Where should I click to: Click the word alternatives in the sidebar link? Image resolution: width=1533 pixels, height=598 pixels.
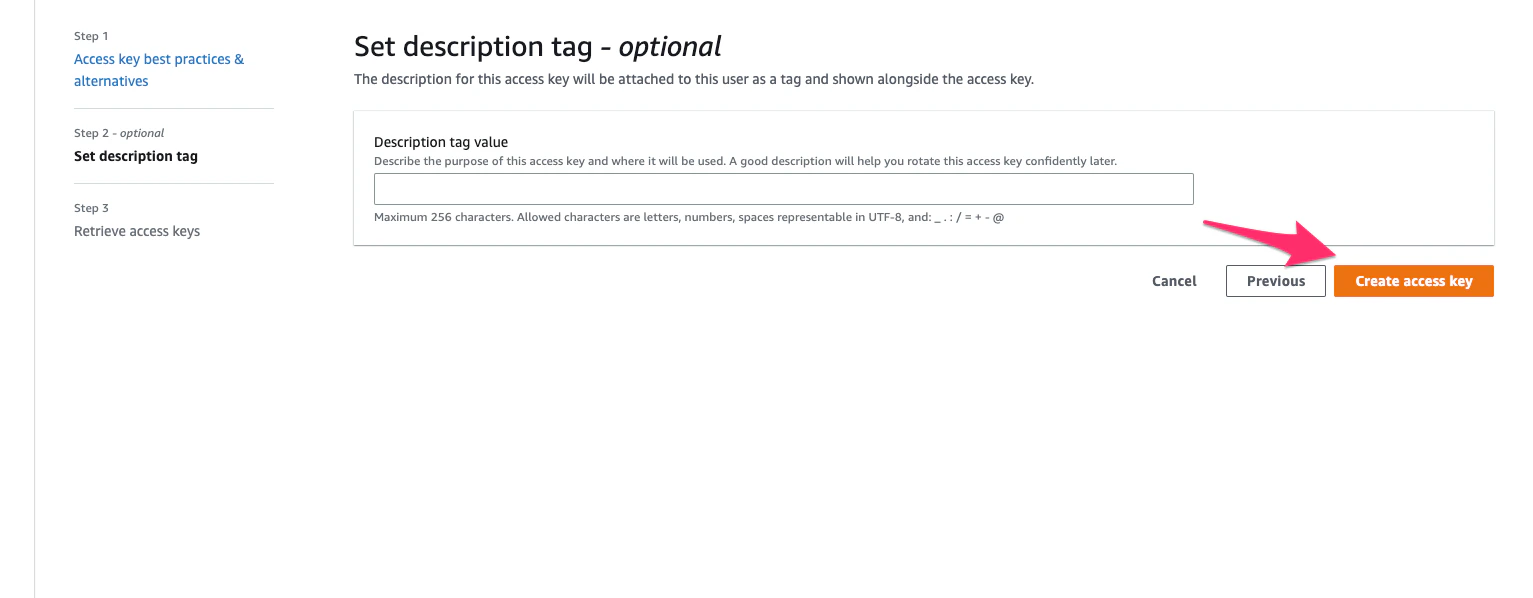tap(110, 81)
